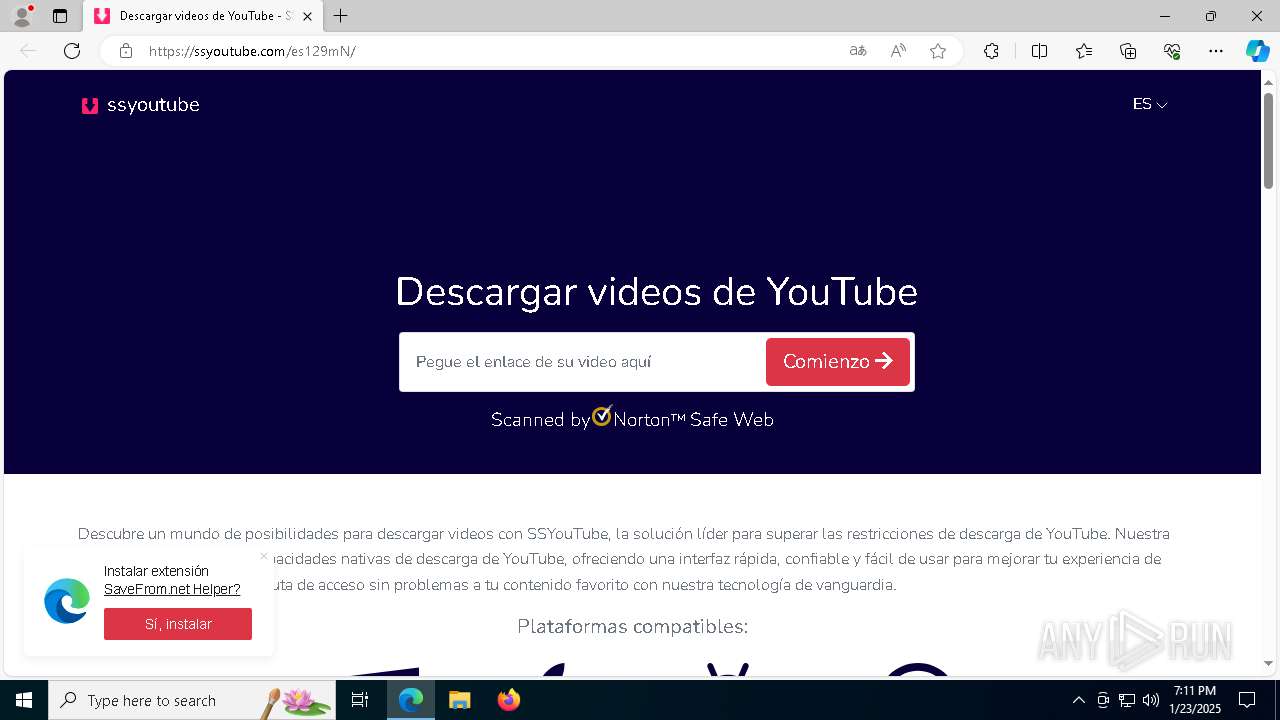Image resolution: width=1280 pixels, height=720 pixels.
Task: Open Copilot sidebar icon
Action: pyautogui.click(x=1257, y=51)
